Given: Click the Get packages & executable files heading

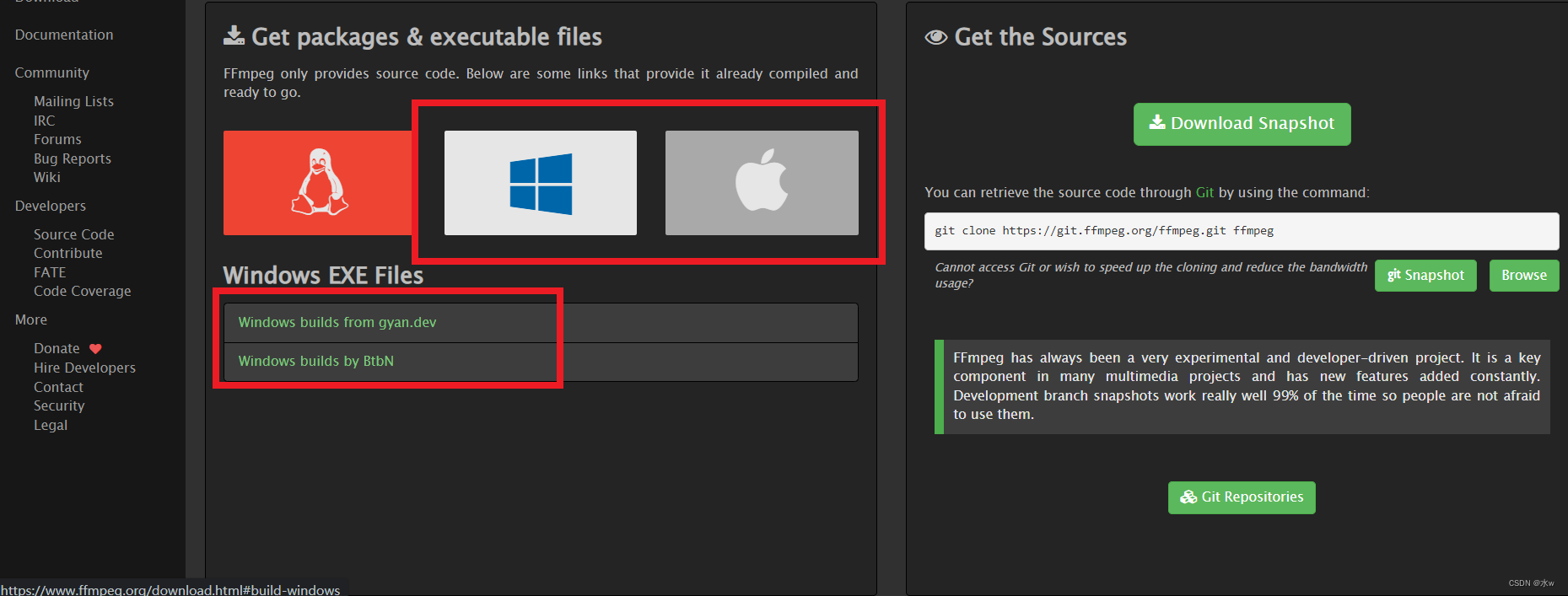Looking at the screenshot, I should pos(427,37).
